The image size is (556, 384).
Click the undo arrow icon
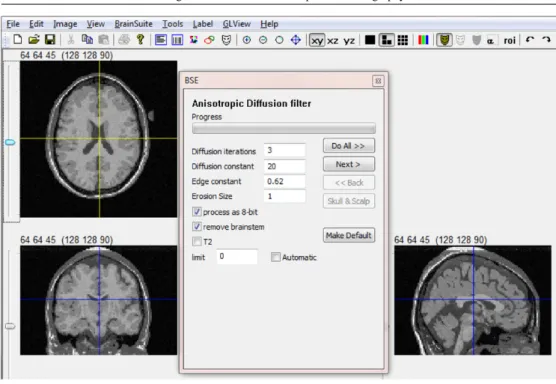(530, 40)
